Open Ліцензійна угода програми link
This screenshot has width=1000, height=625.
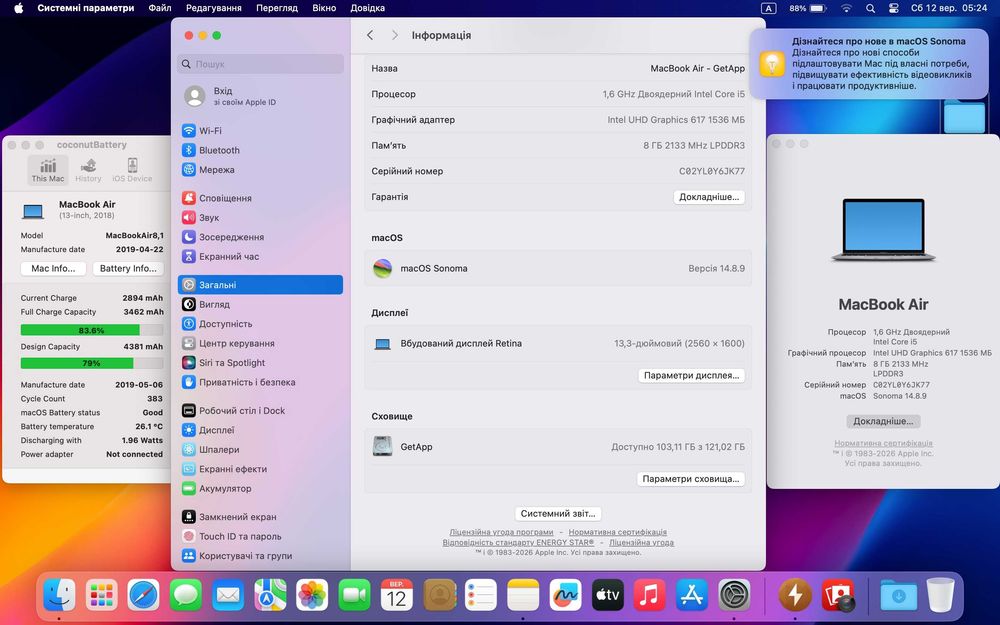[501, 532]
